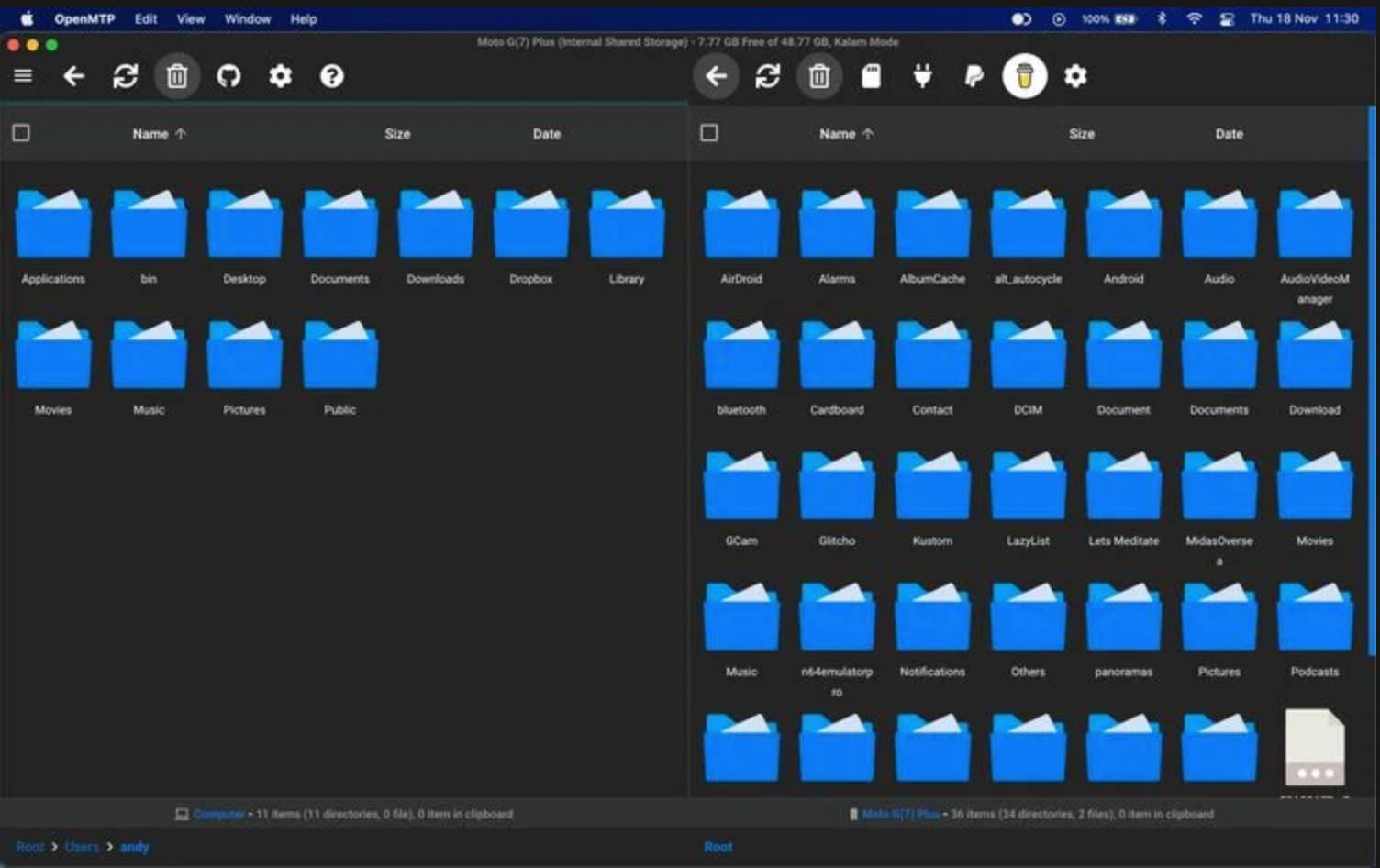The height and width of the screenshot is (868, 1380).
Task: Refresh the left pane file list
Action: 126,76
